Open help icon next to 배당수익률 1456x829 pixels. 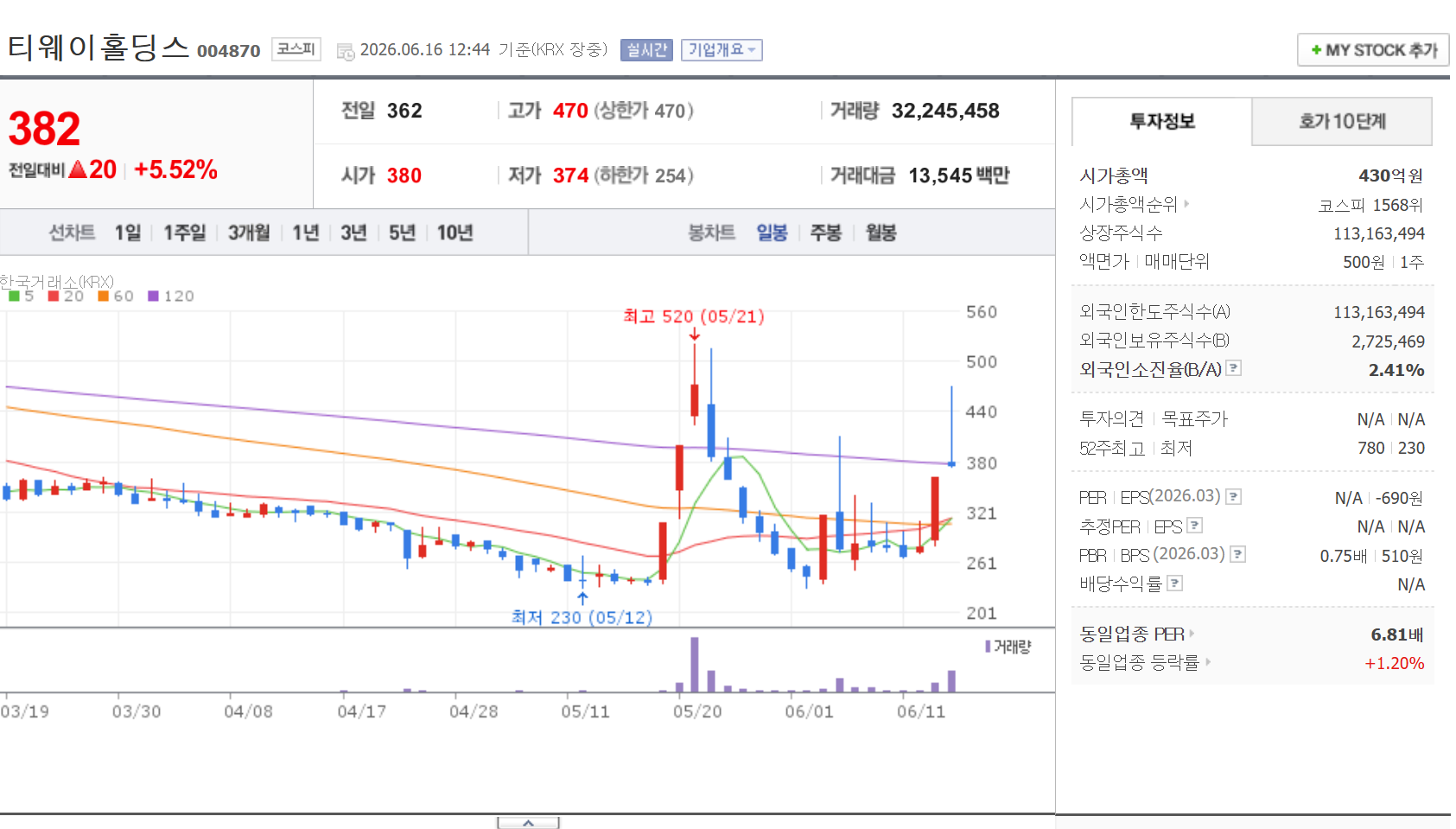tap(1174, 583)
